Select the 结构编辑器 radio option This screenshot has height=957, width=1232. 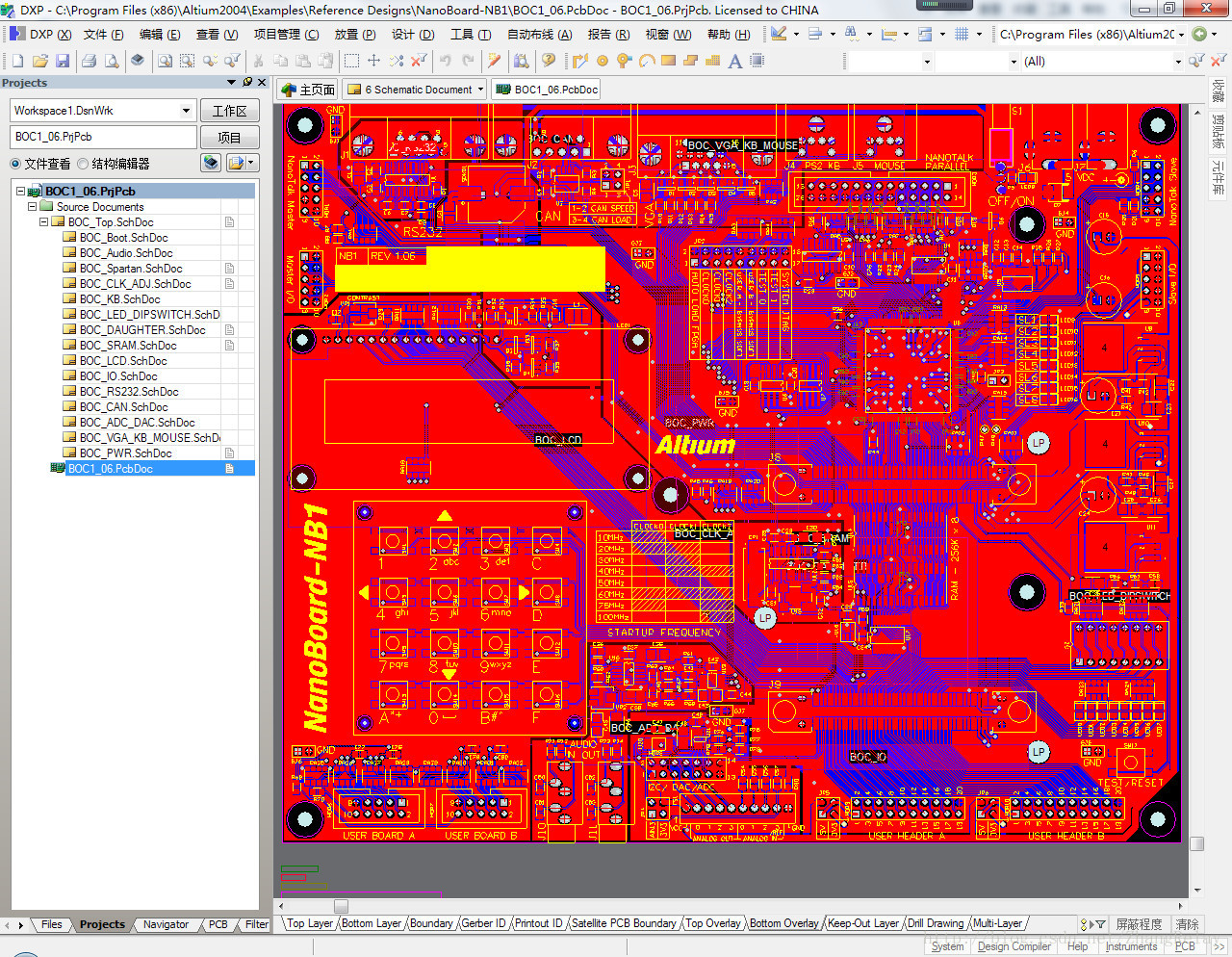click(x=83, y=164)
